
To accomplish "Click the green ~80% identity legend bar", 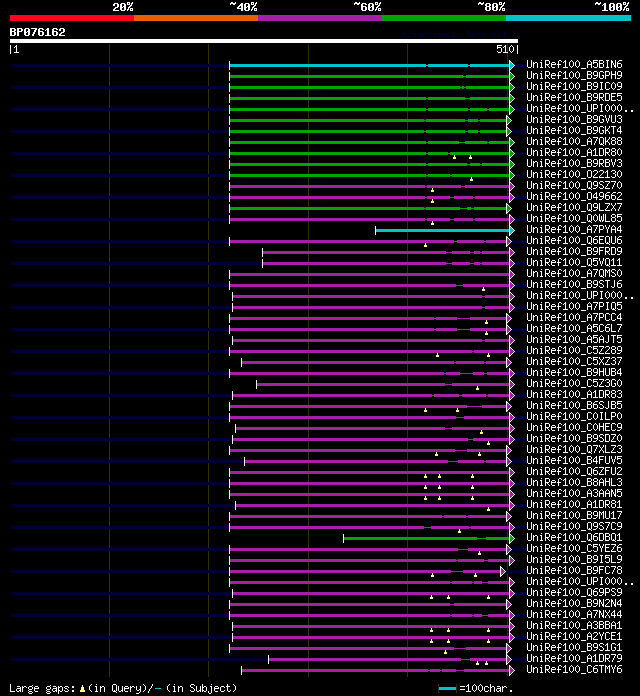I will click(444, 18).
